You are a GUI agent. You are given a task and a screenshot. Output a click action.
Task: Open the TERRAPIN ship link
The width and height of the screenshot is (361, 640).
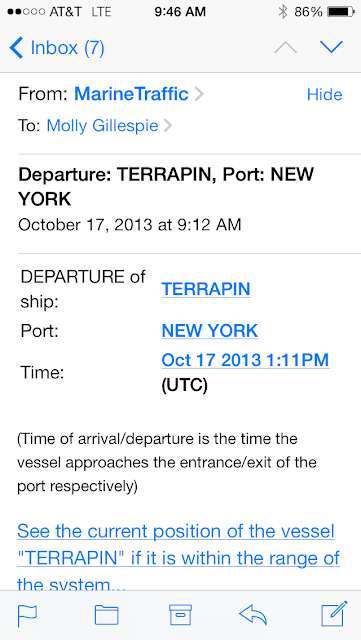pos(206,289)
